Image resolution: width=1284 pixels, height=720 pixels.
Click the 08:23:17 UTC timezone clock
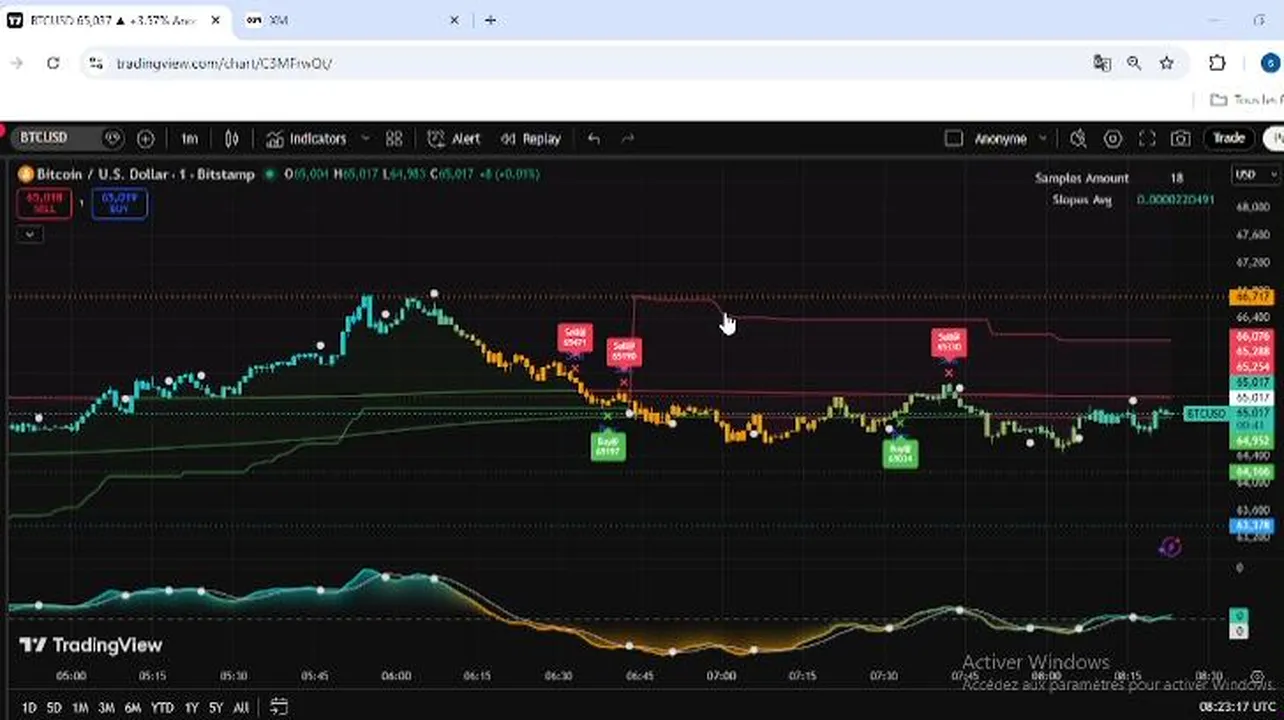1238,707
